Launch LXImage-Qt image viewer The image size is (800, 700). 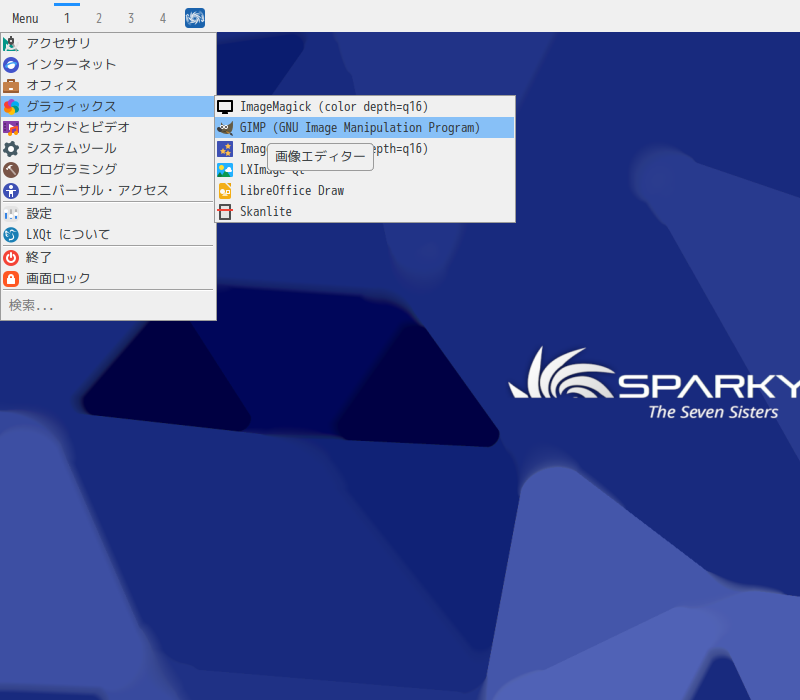click(365, 169)
